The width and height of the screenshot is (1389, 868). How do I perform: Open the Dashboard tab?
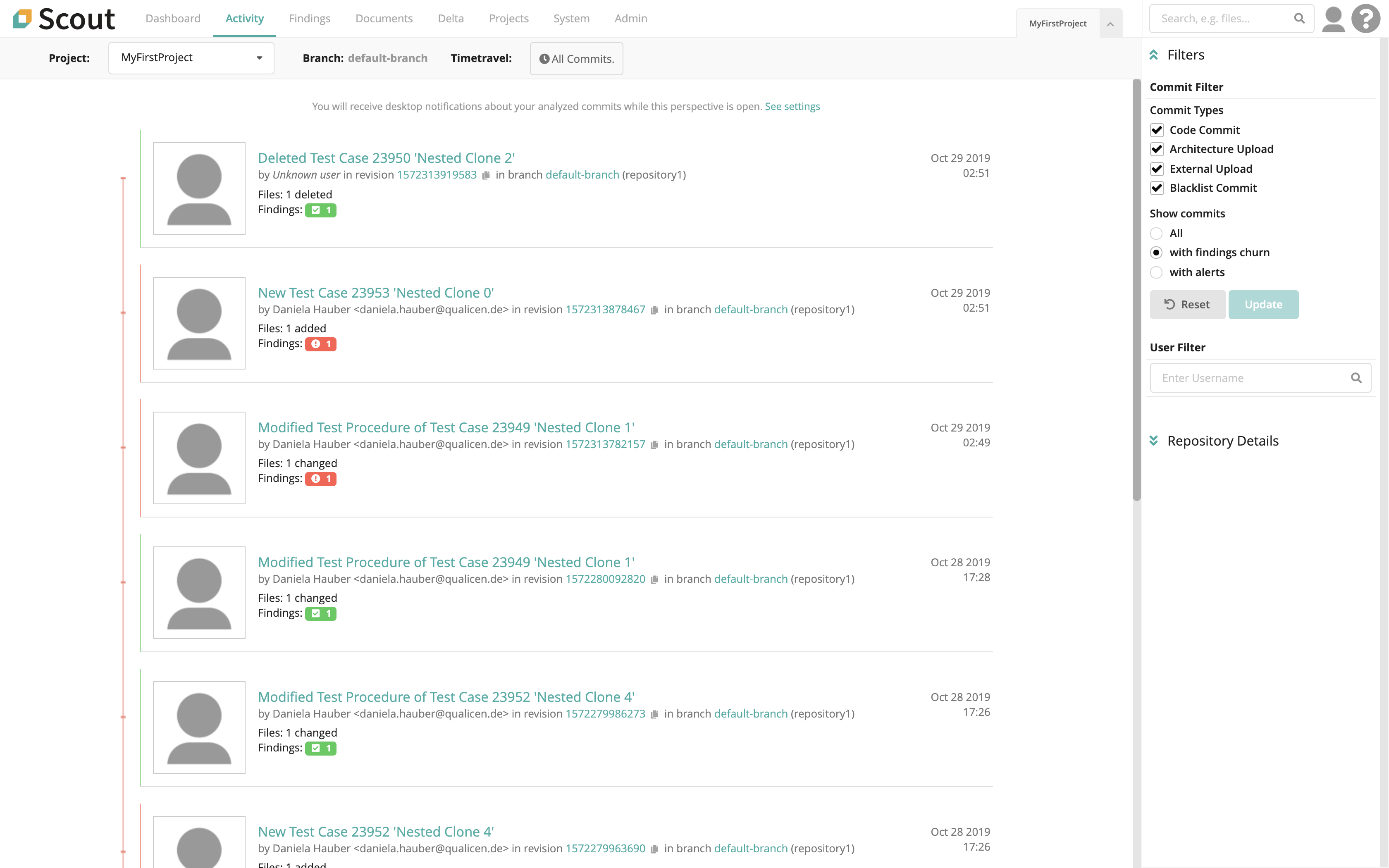point(173,18)
